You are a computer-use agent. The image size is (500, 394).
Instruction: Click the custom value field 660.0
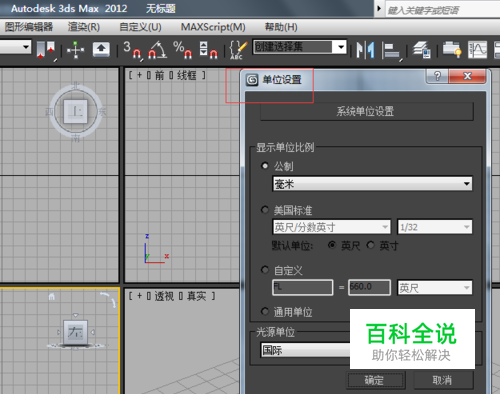tap(370, 287)
